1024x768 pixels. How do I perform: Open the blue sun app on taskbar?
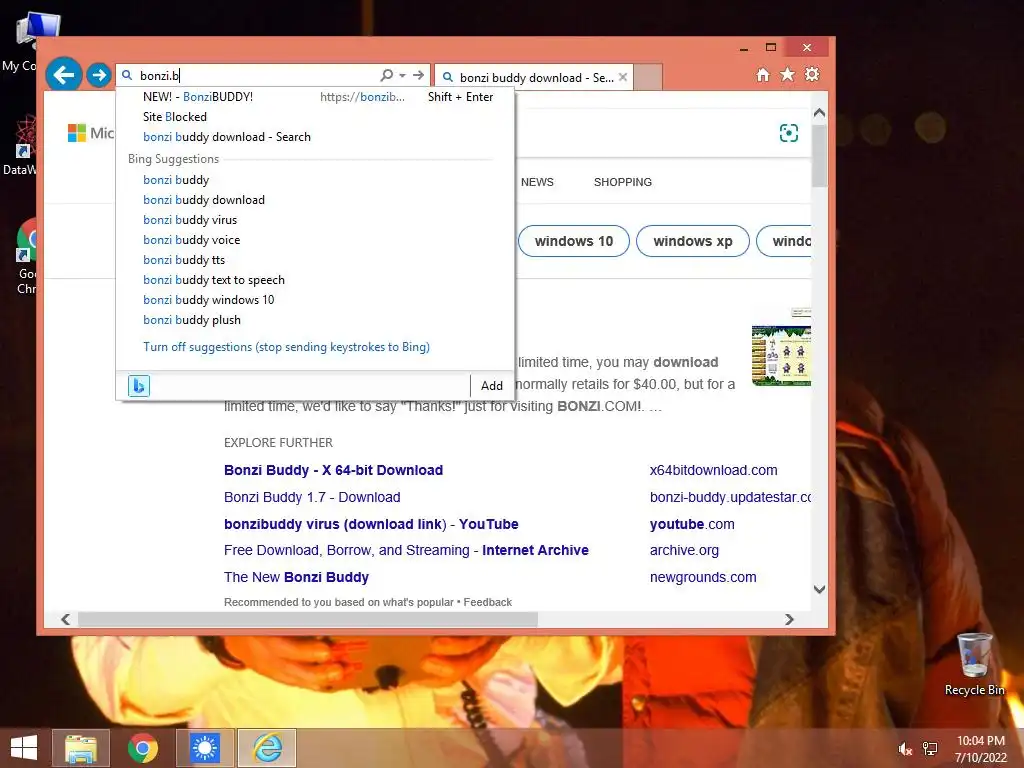coord(204,748)
